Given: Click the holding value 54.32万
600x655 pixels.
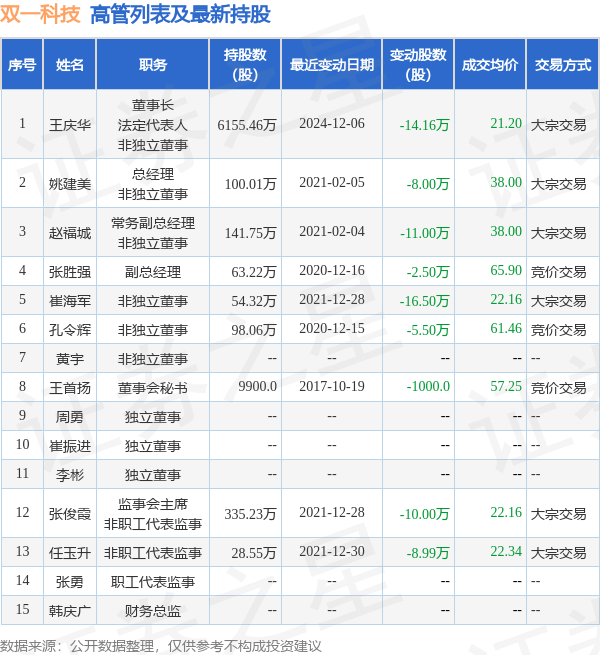Looking at the screenshot, I should [x=254, y=300].
